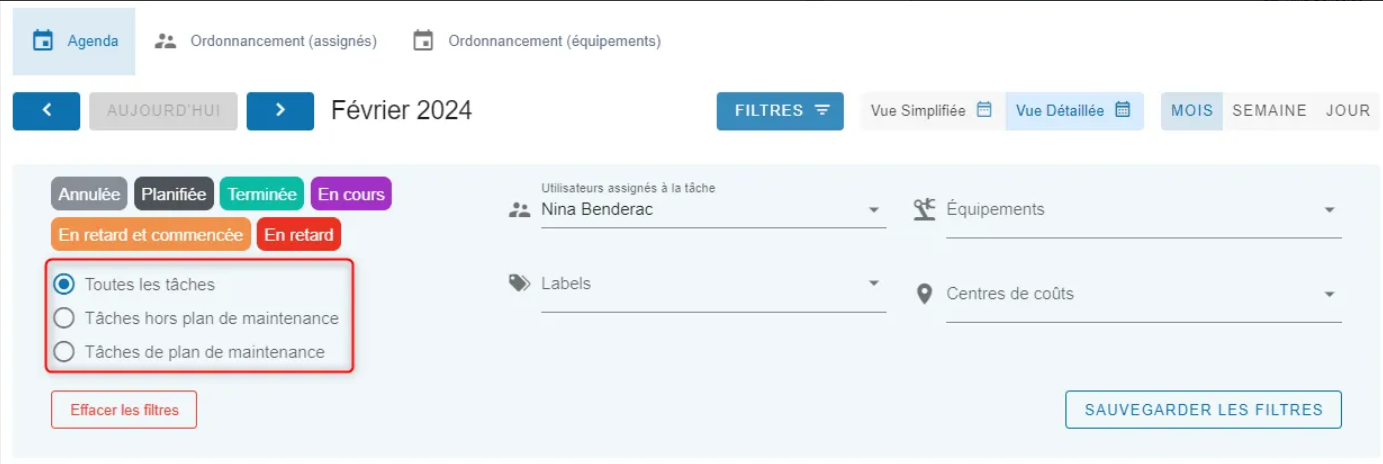Choose Tâches de plan de maintenance radio

click(x=64, y=352)
